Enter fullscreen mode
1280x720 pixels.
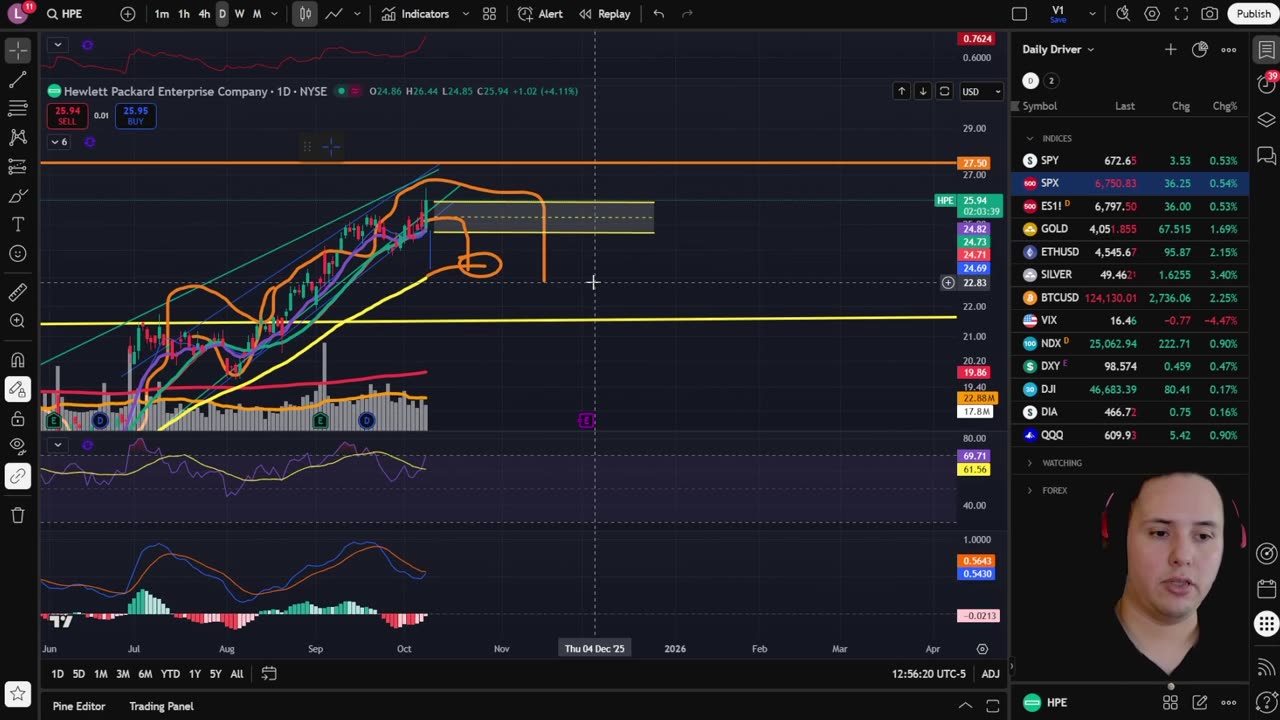1181,14
